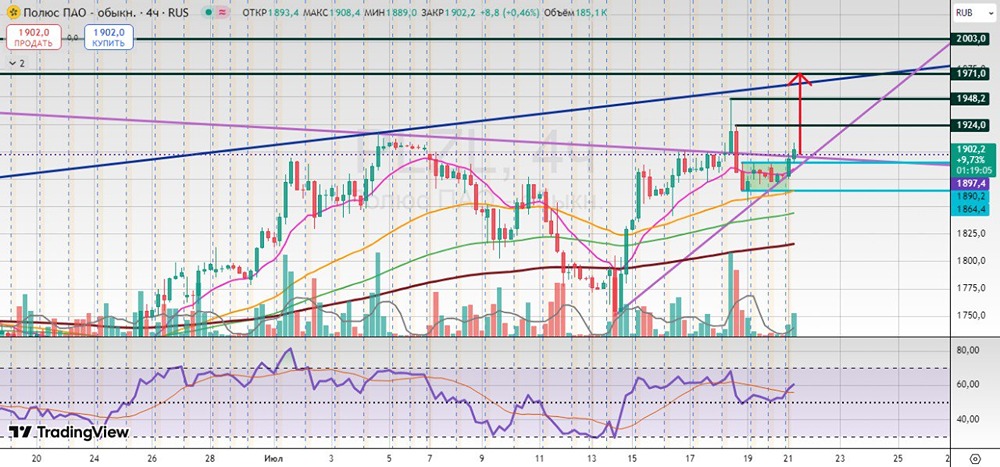This screenshot has height=467, width=1000.
Task: Click the 1775,0 price scale value
Action: coord(971,288)
